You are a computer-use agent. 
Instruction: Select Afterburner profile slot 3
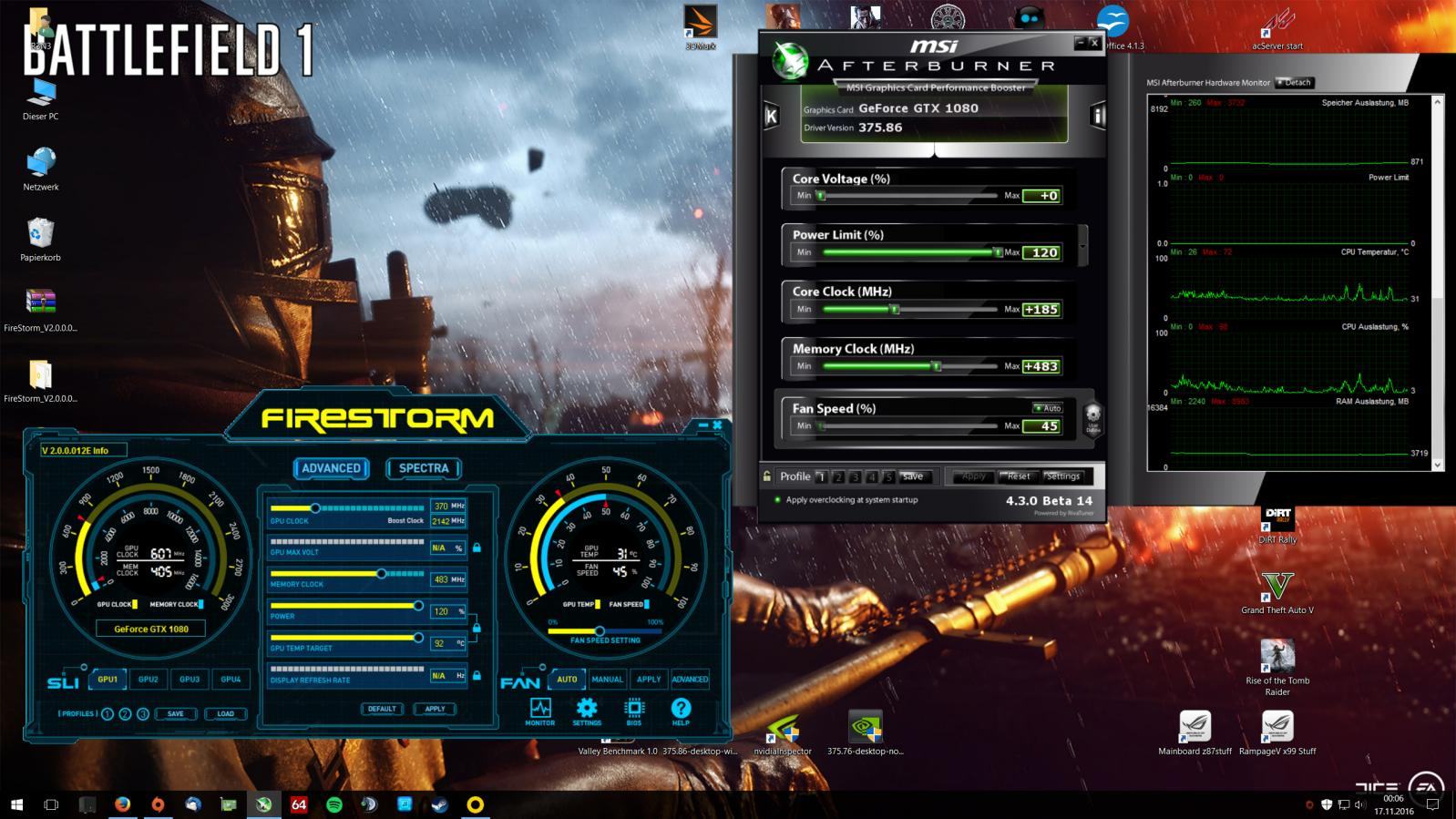(x=856, y=476)
